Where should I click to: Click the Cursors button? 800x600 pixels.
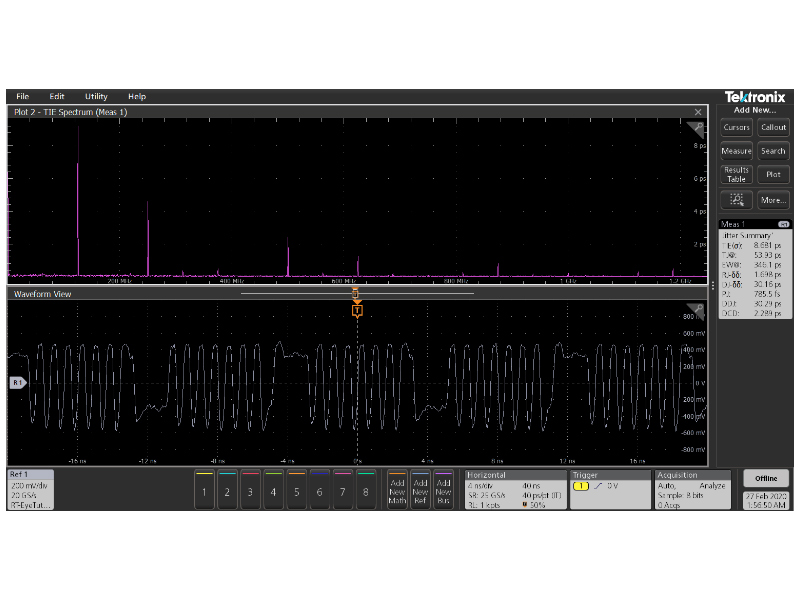[x=736, y=127]
